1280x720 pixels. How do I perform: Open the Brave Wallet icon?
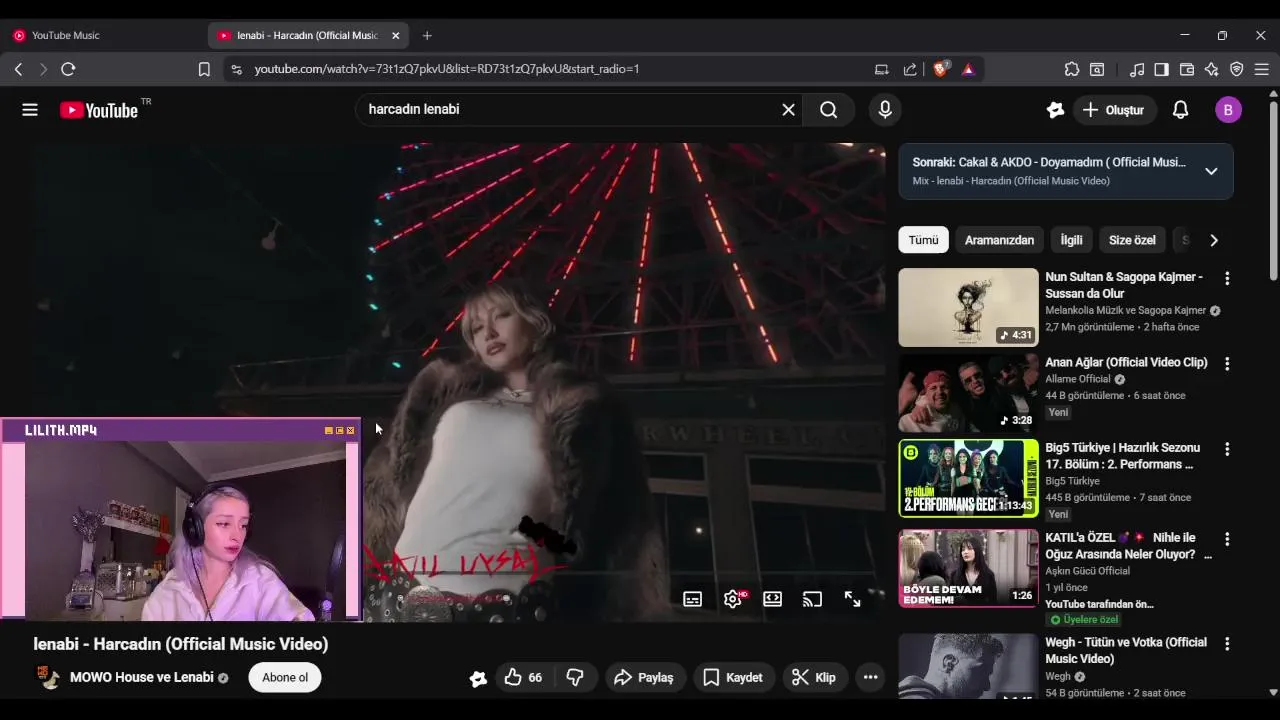(x=1187, y=69)
